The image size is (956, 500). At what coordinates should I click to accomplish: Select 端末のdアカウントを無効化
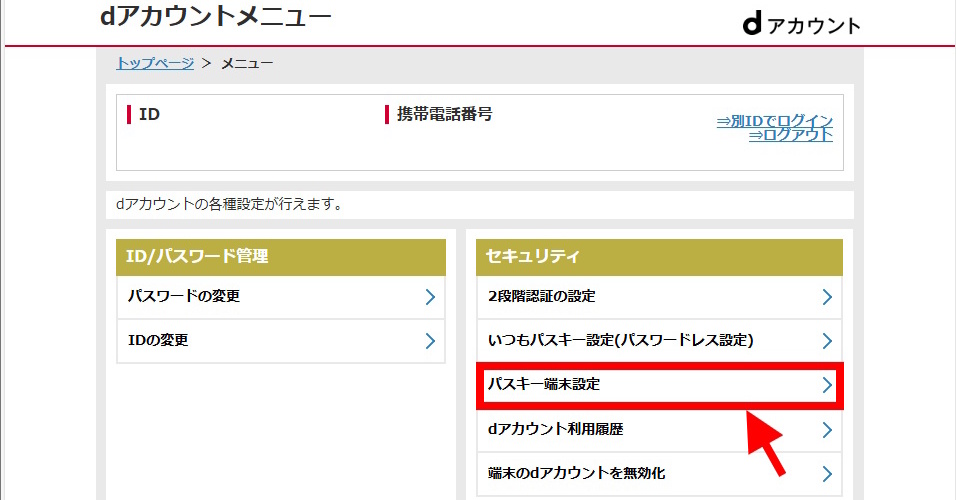(576, 473)
